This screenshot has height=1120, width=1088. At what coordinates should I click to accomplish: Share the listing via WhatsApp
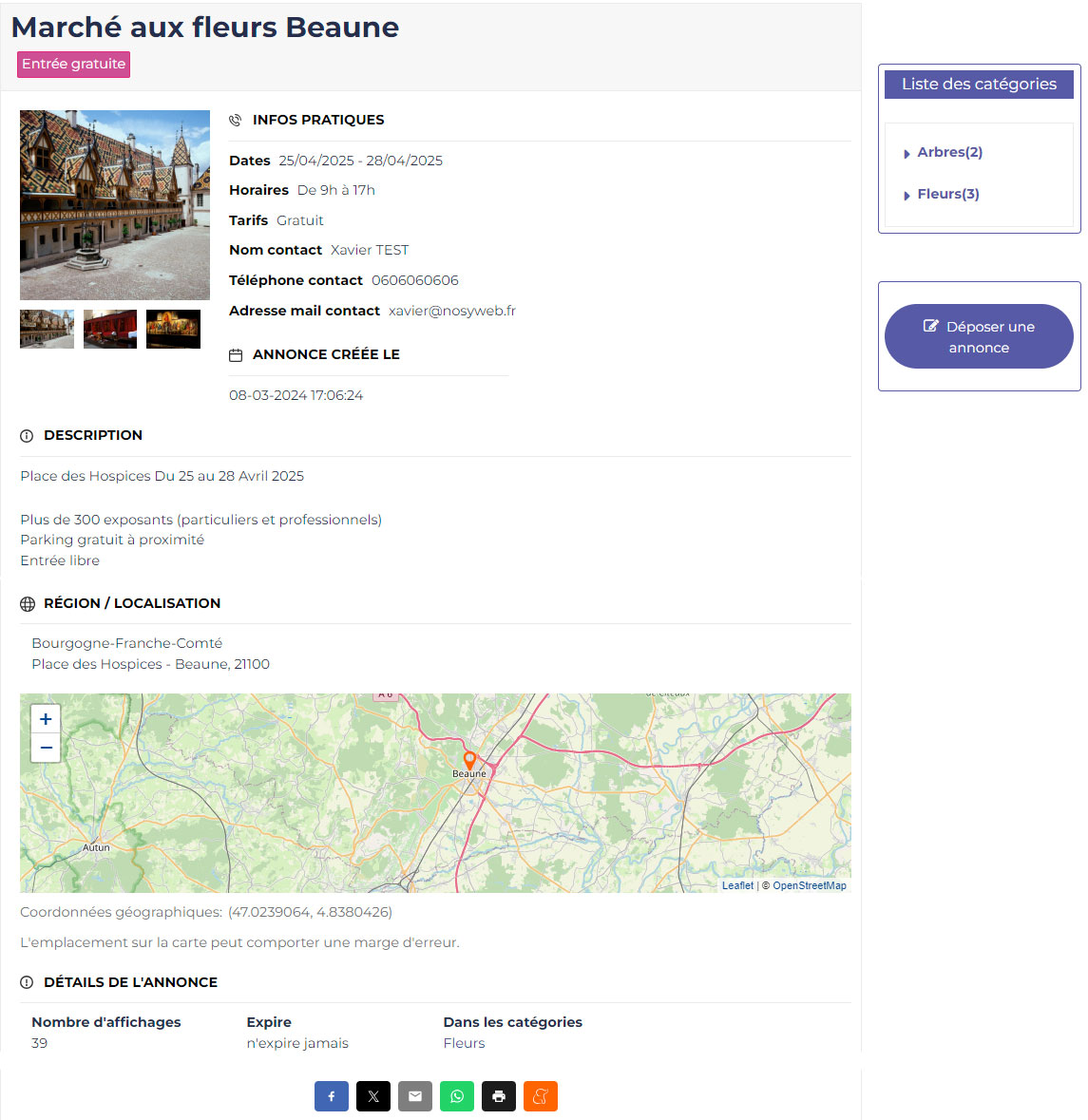[457, 1095]
